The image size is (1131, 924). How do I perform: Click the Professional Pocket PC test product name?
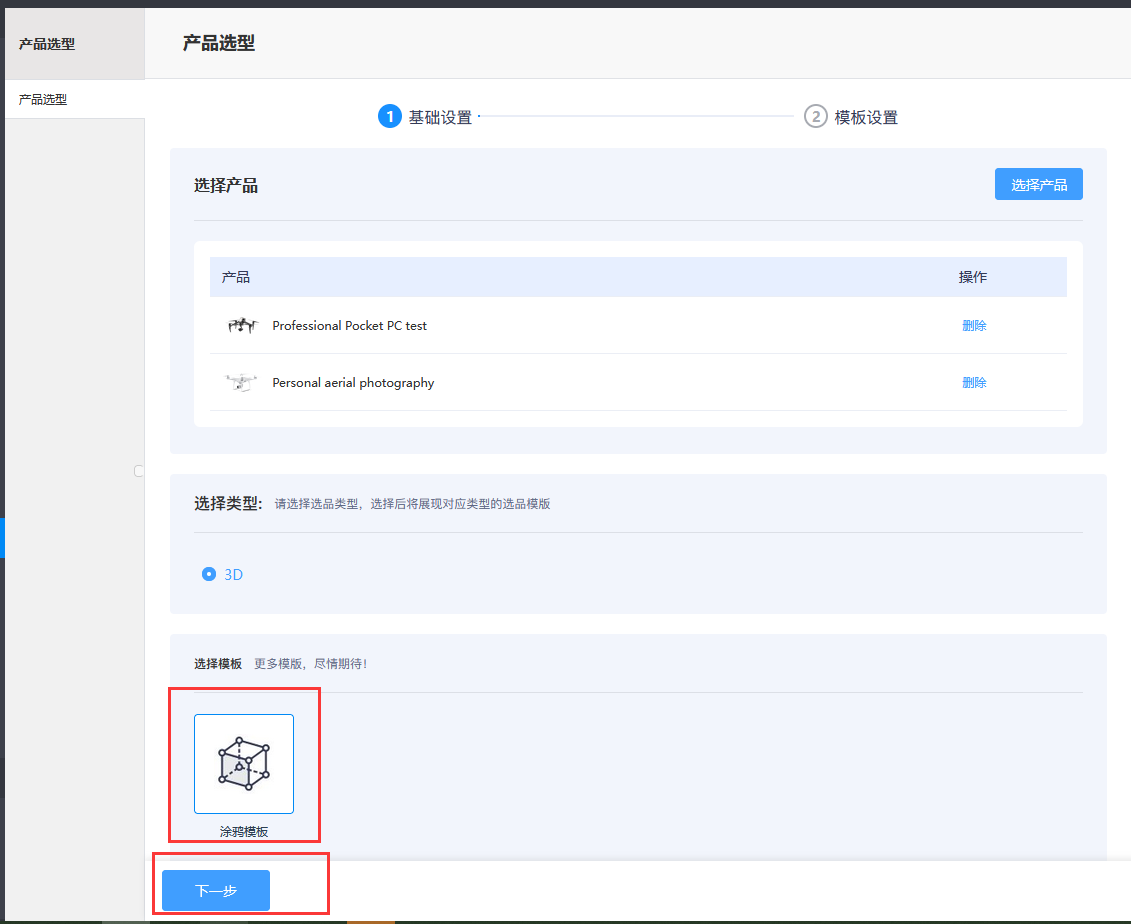(349, 325)
